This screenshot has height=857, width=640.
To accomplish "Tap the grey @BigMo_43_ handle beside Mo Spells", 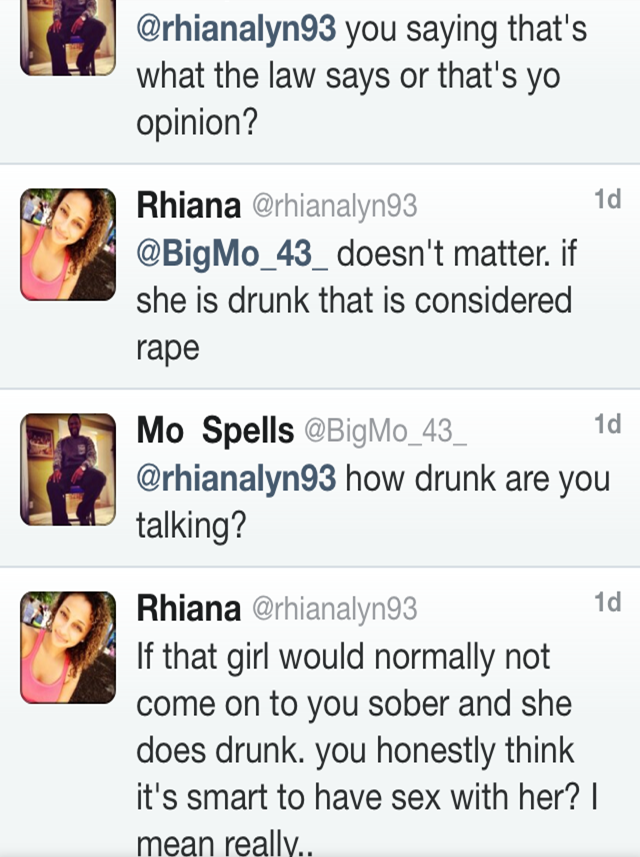I will 385,431.
